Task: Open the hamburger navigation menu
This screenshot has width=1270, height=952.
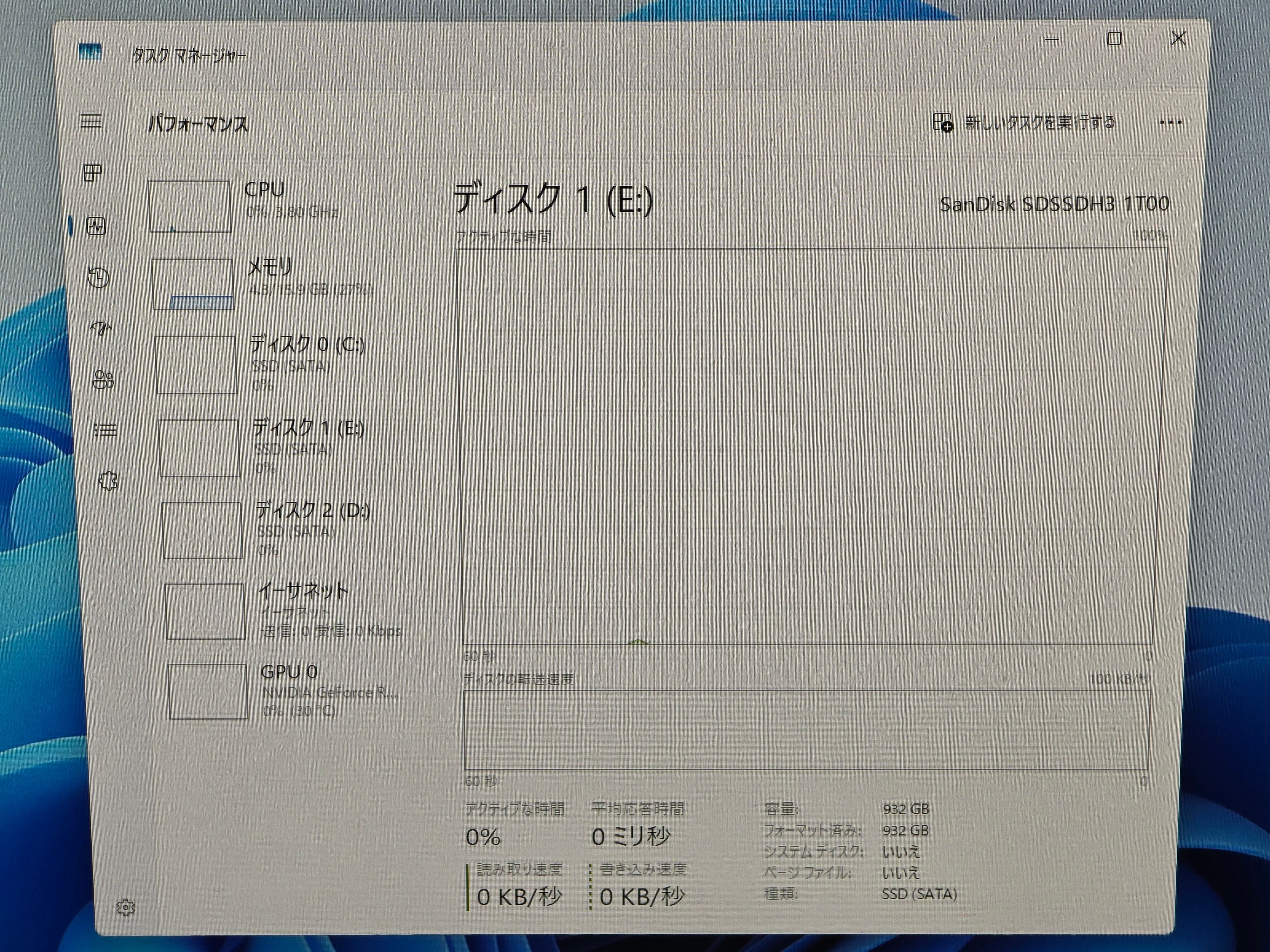Action: tap(91, 121)
